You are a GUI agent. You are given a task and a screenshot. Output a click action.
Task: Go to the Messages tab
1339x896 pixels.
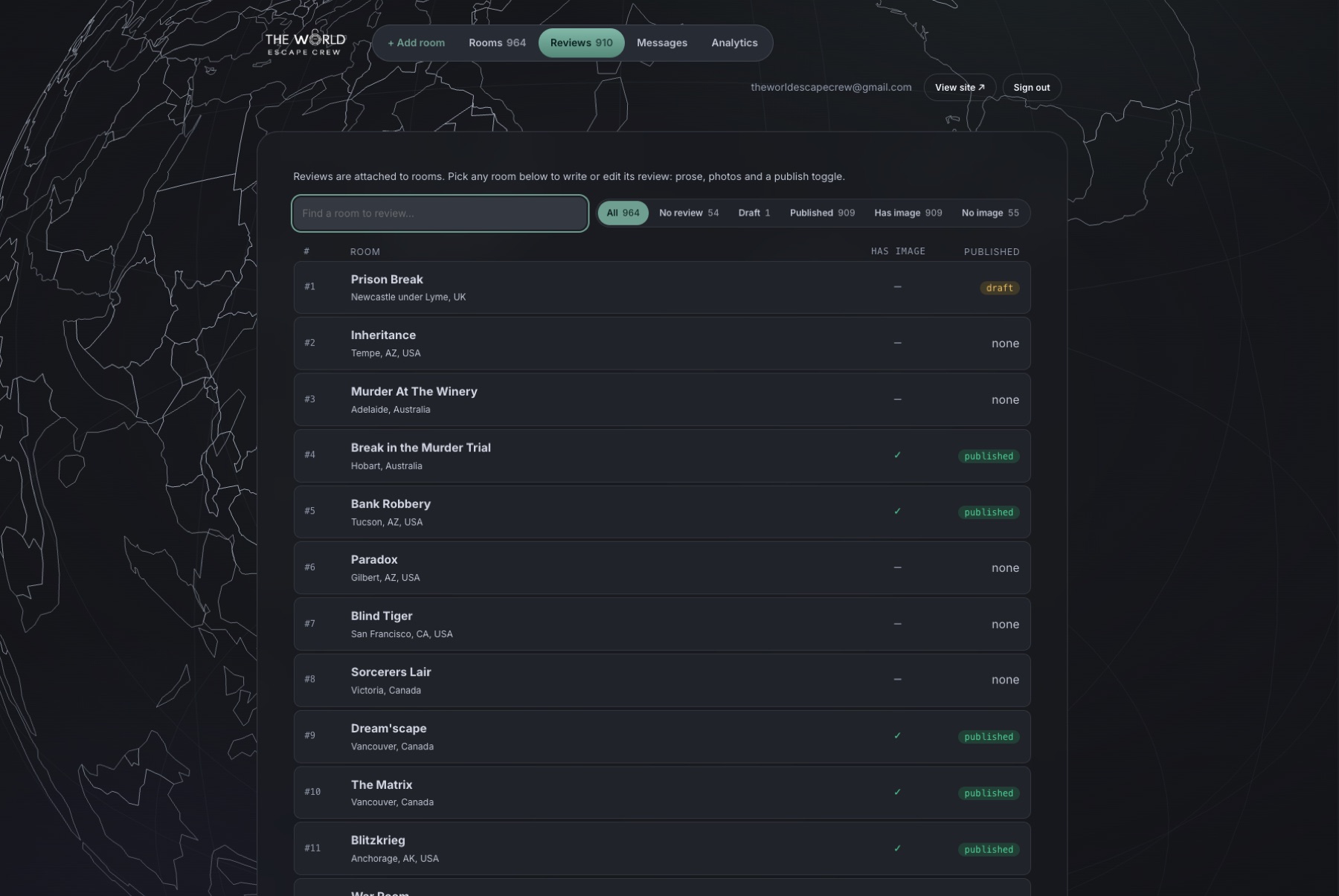(x=662, y=43)
